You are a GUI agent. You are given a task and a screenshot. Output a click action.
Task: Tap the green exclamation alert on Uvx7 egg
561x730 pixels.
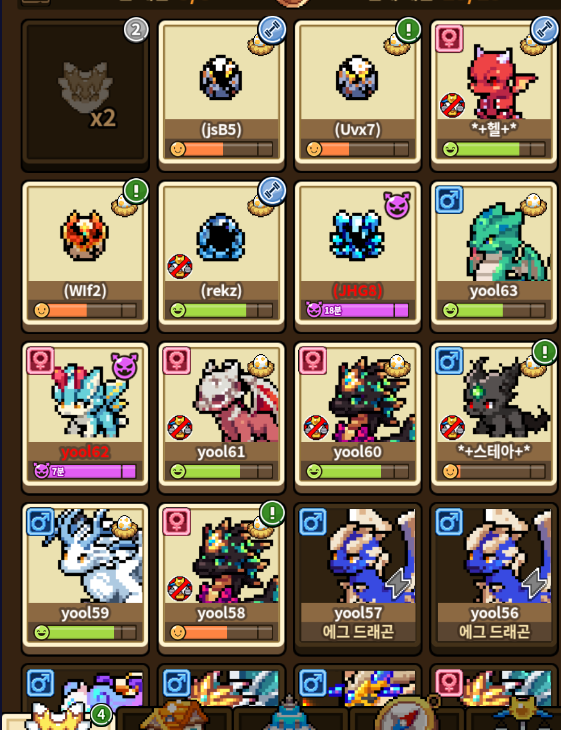click(408, 30)
